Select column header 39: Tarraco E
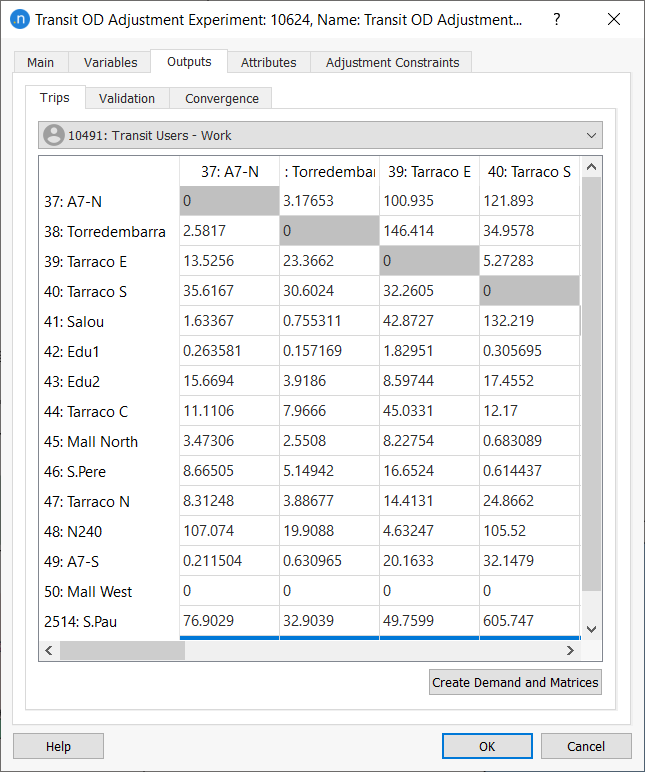 (x=429, y=171)
